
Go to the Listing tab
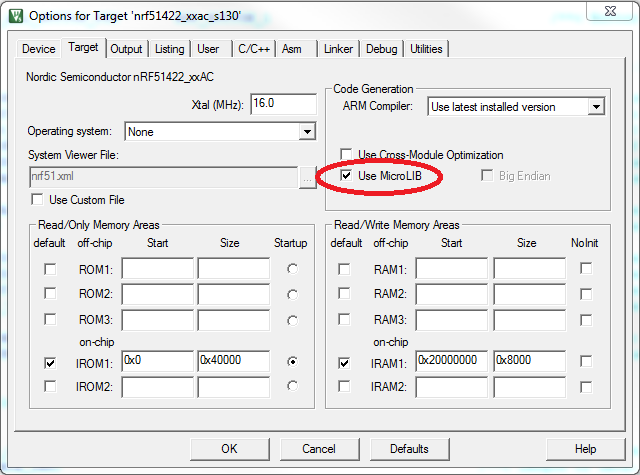[x=169, y=49]
